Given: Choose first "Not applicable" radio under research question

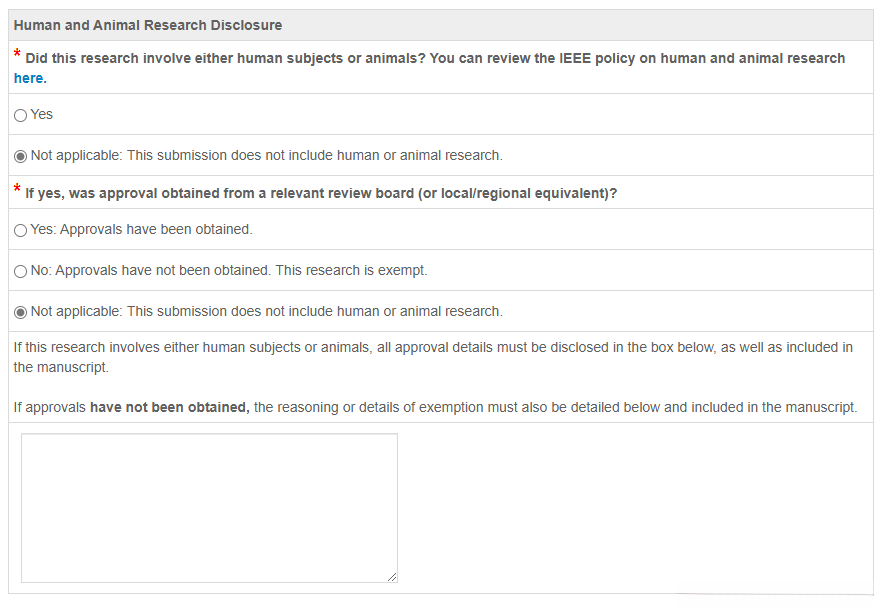Looking at the screenshot, I should click(x=21, y=156).
